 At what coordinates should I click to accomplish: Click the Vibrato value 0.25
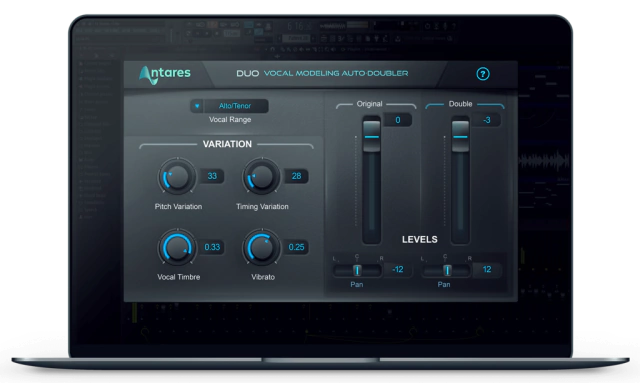click(x=296, y=247)
